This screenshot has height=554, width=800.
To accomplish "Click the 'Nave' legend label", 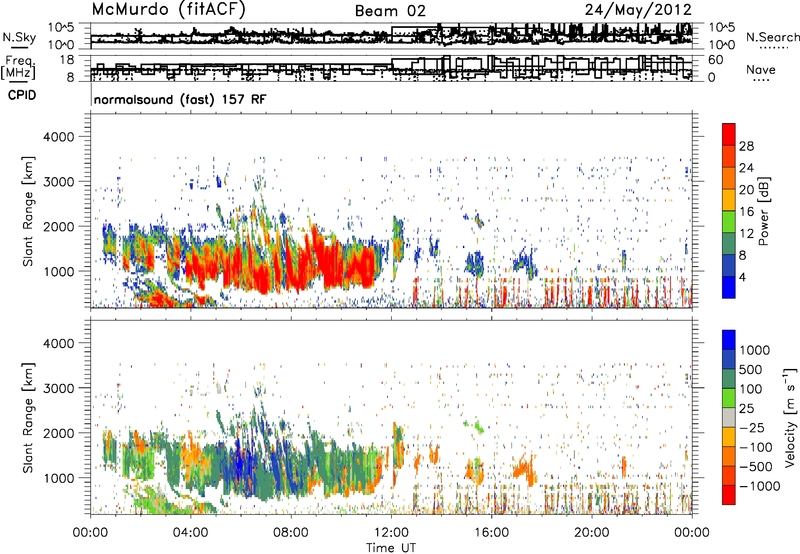I will (x=761, y=69).
